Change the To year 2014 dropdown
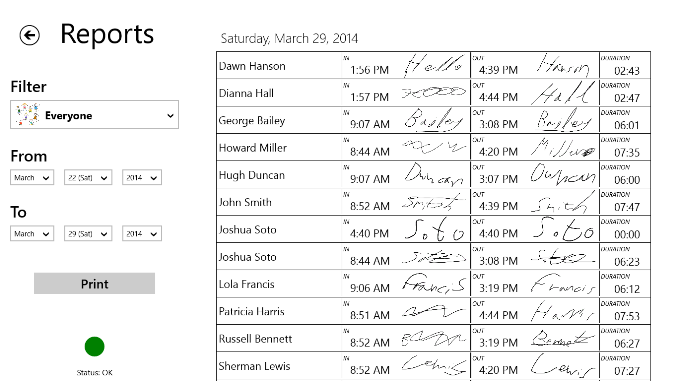This screenshot has height=381, width=678. [x=142, y=234]
